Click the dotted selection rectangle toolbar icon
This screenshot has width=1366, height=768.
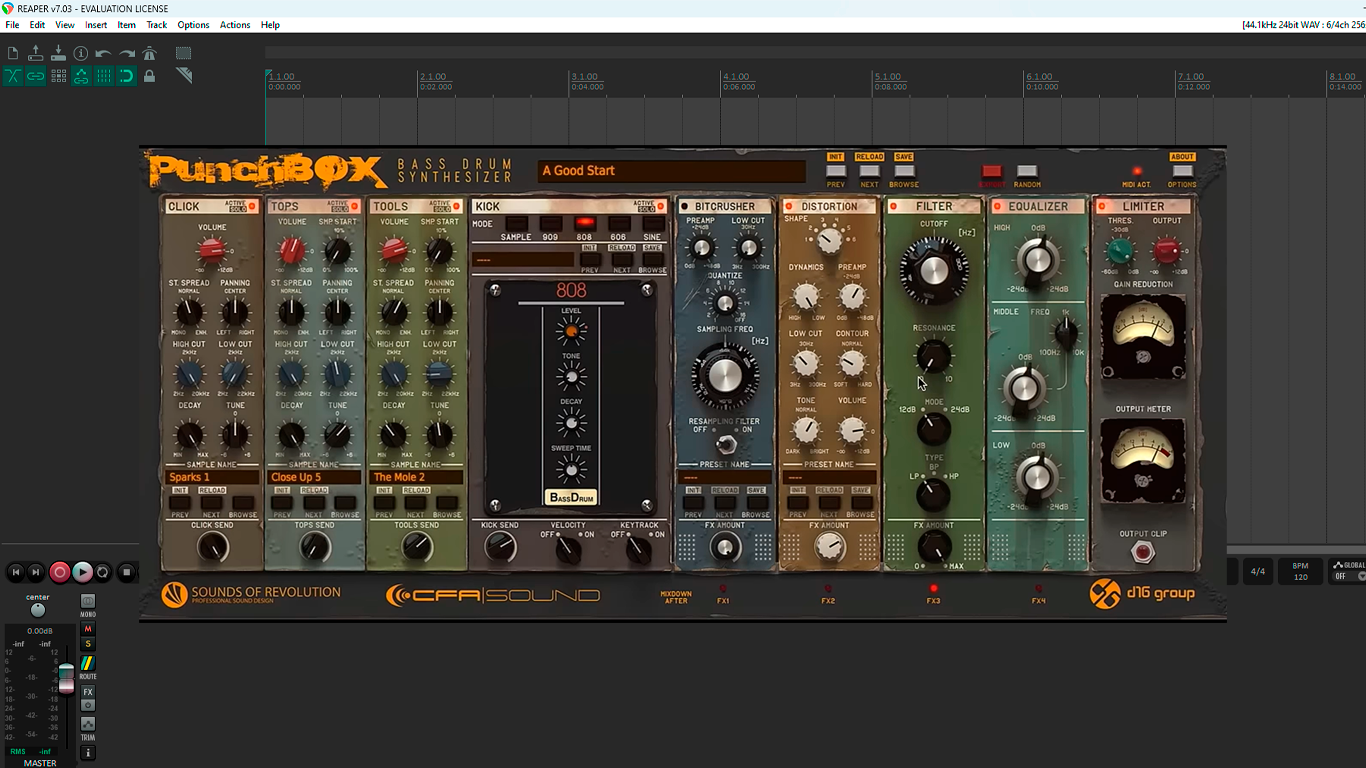[184, 53]
